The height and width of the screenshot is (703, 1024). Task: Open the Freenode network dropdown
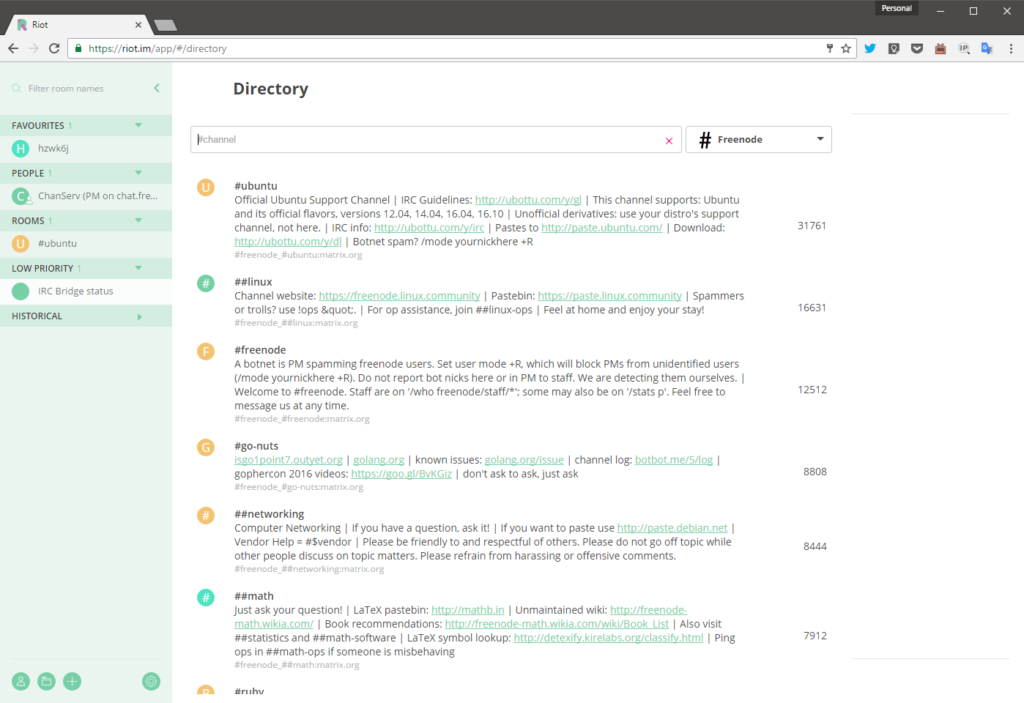758,140
